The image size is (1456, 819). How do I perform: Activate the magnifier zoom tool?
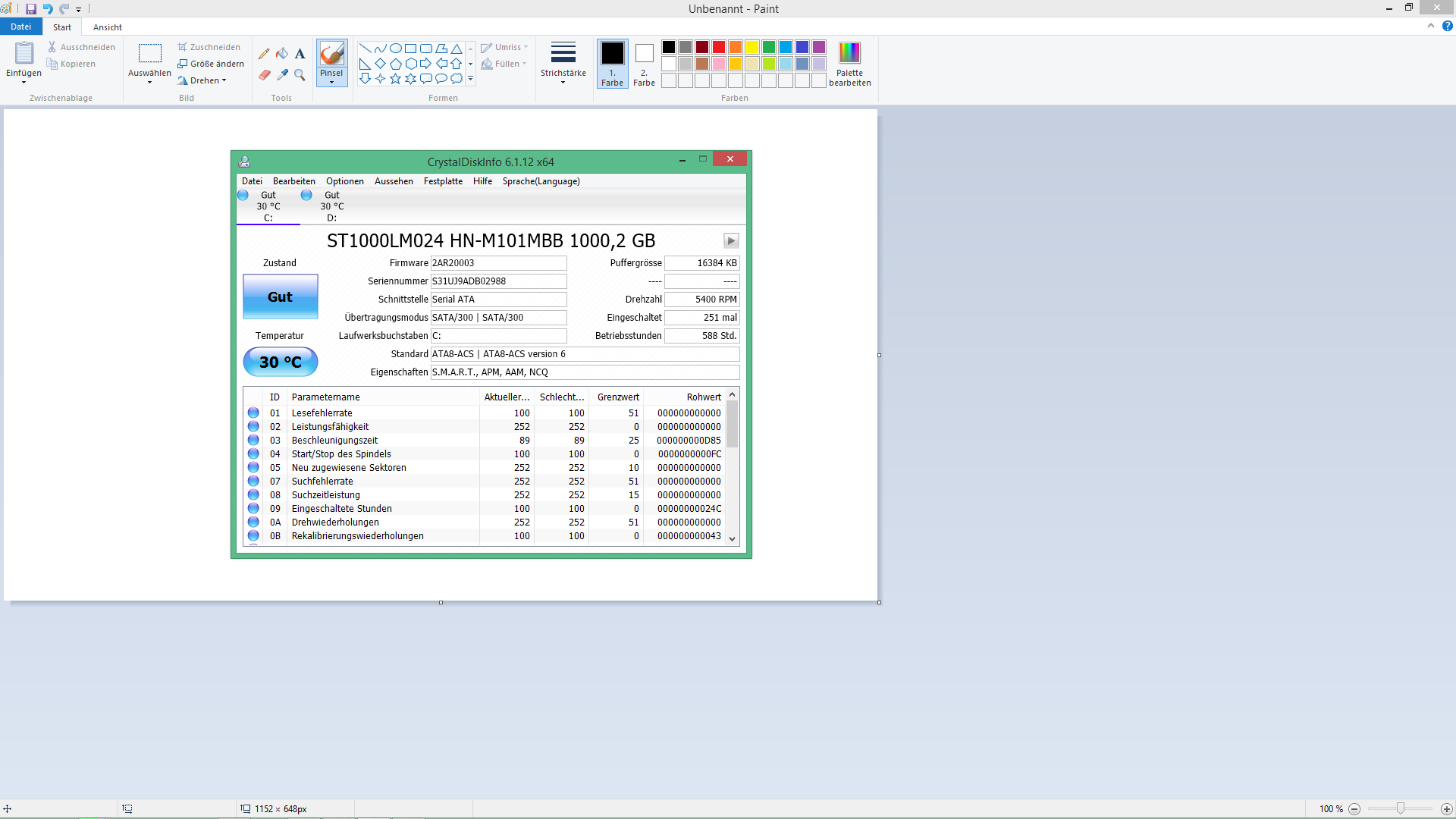point(300,75)
